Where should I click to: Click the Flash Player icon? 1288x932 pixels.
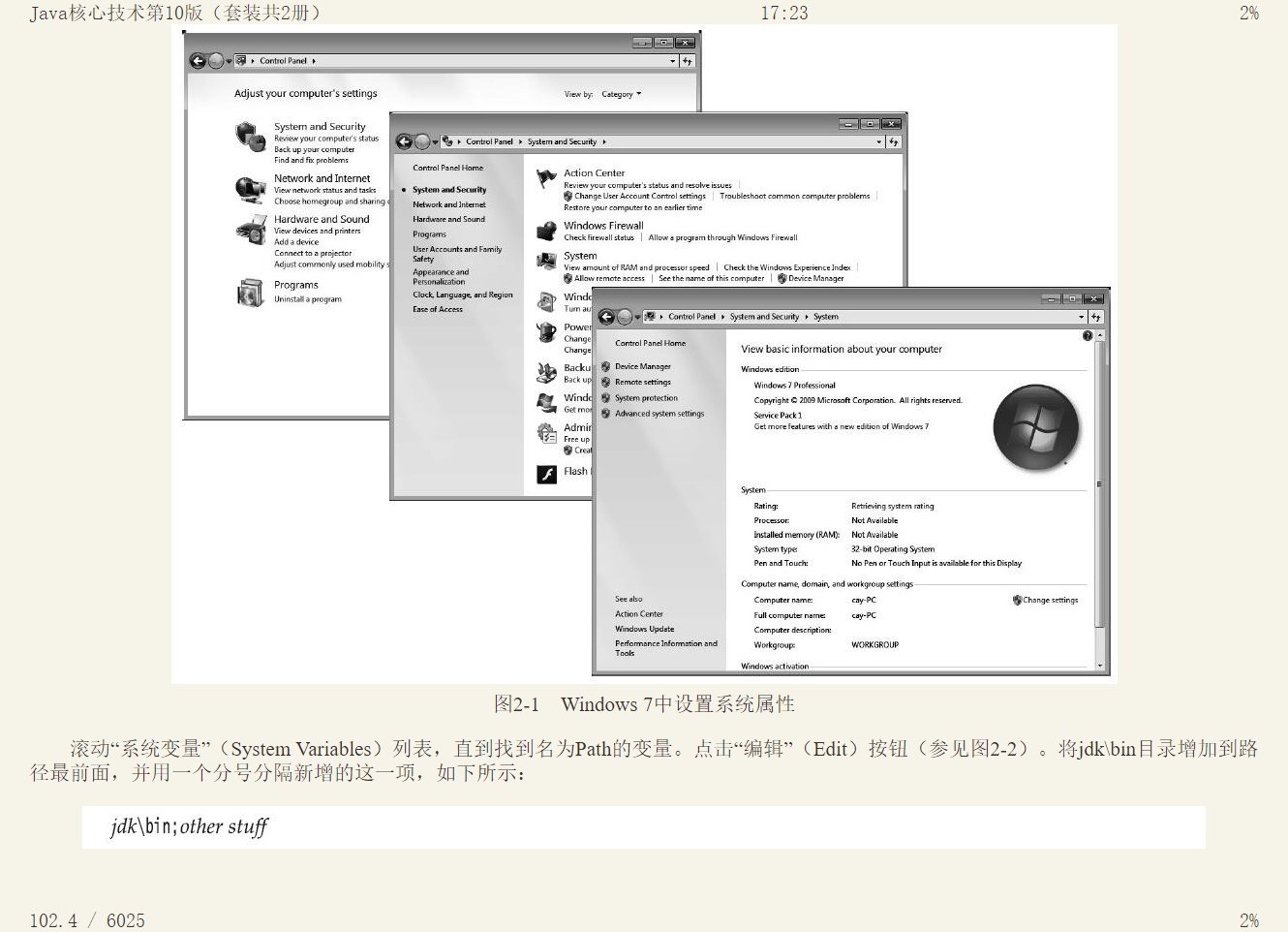tap(547, 474)
